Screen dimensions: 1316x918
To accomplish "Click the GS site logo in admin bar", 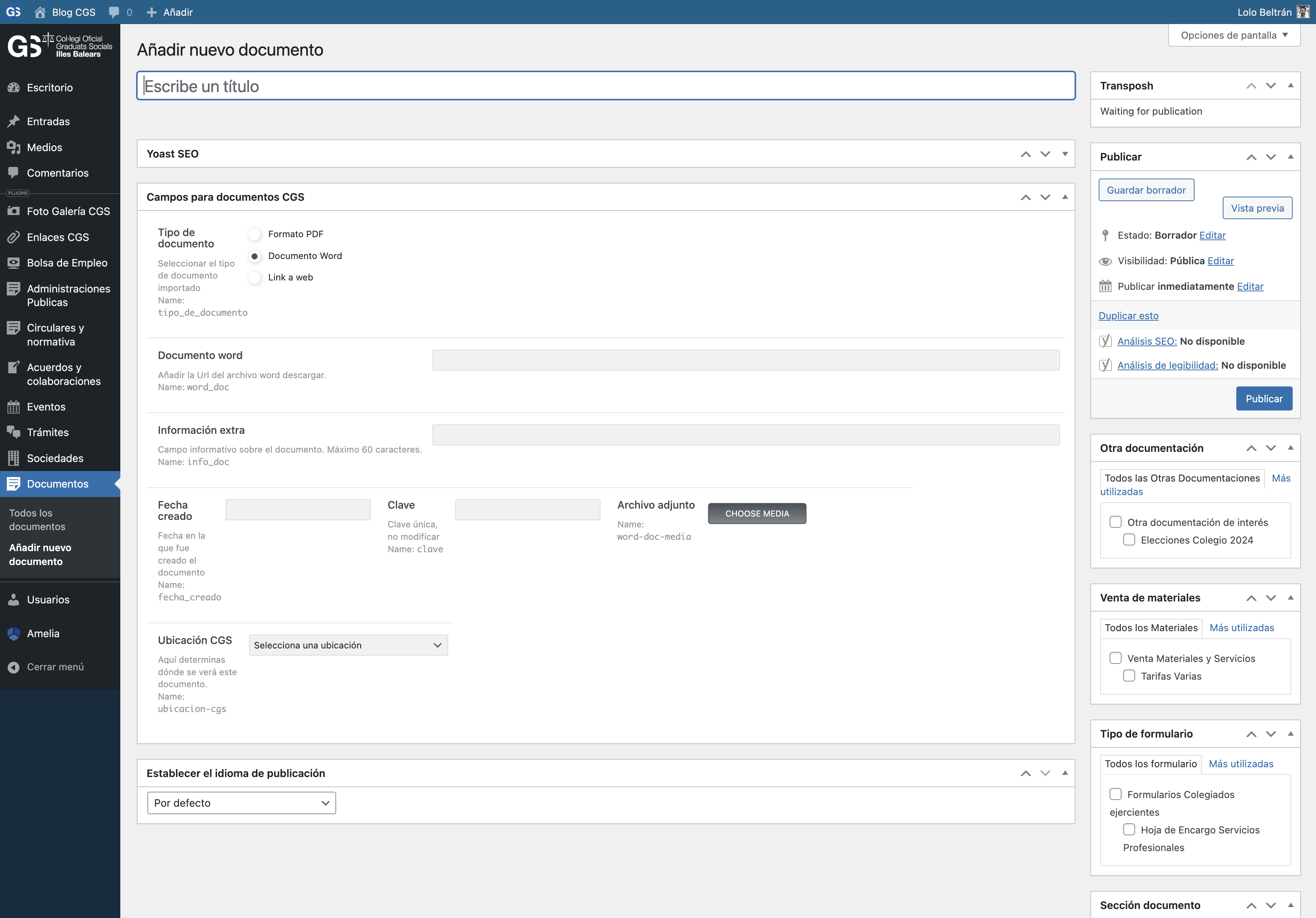I will 14,11.
